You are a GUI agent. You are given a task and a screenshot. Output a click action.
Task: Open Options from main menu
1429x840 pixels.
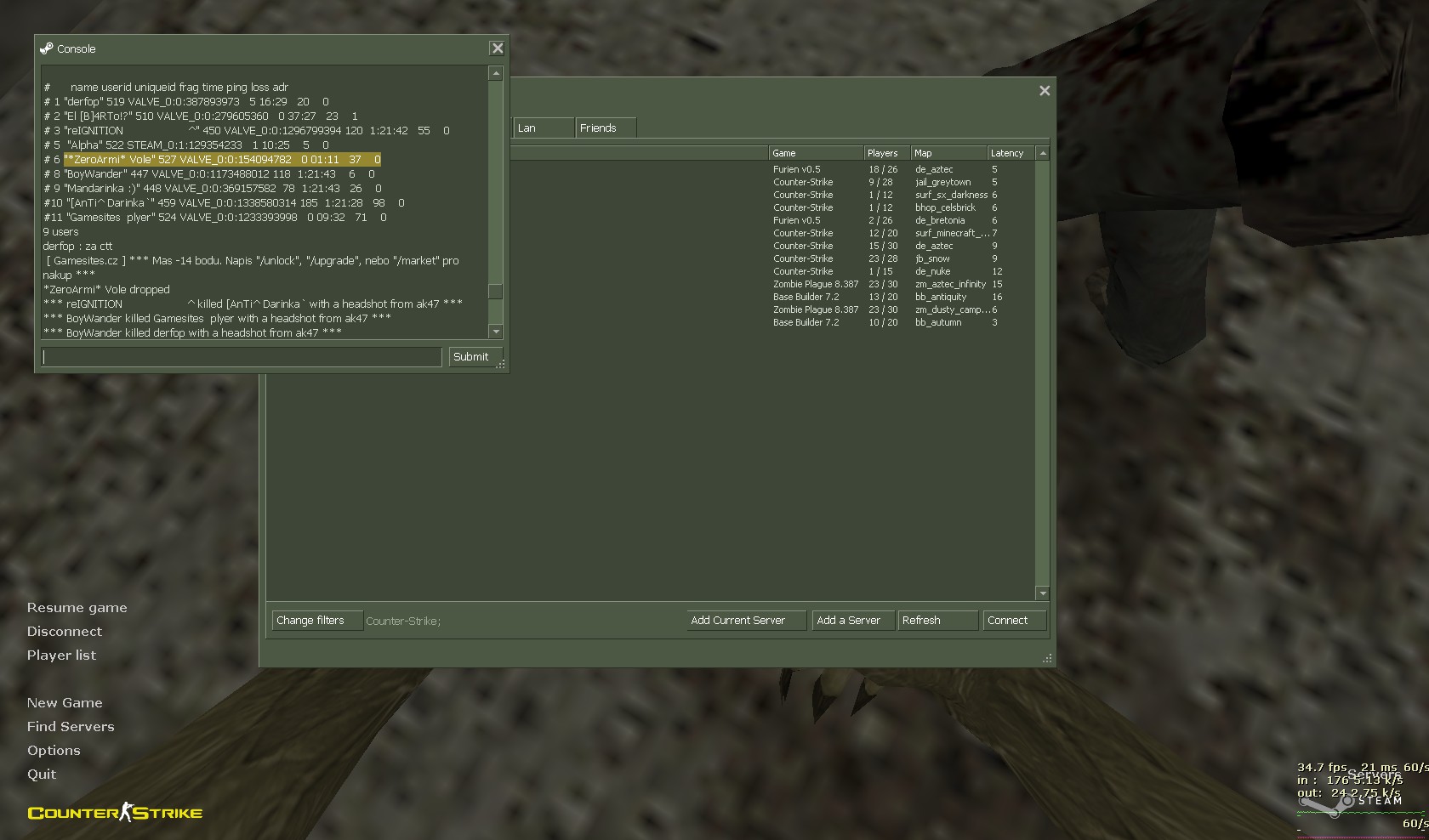(54, 751)
